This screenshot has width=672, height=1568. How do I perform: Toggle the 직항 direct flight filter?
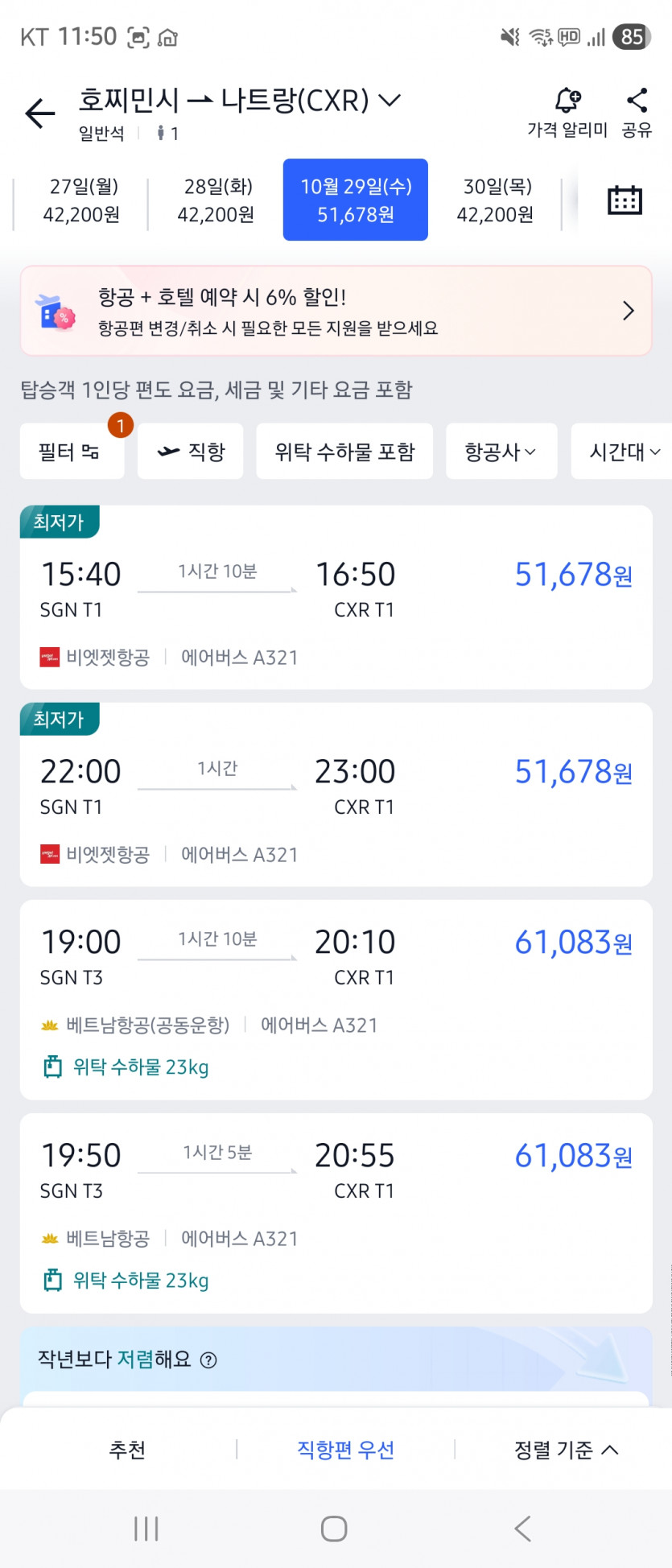pos(191,452)
